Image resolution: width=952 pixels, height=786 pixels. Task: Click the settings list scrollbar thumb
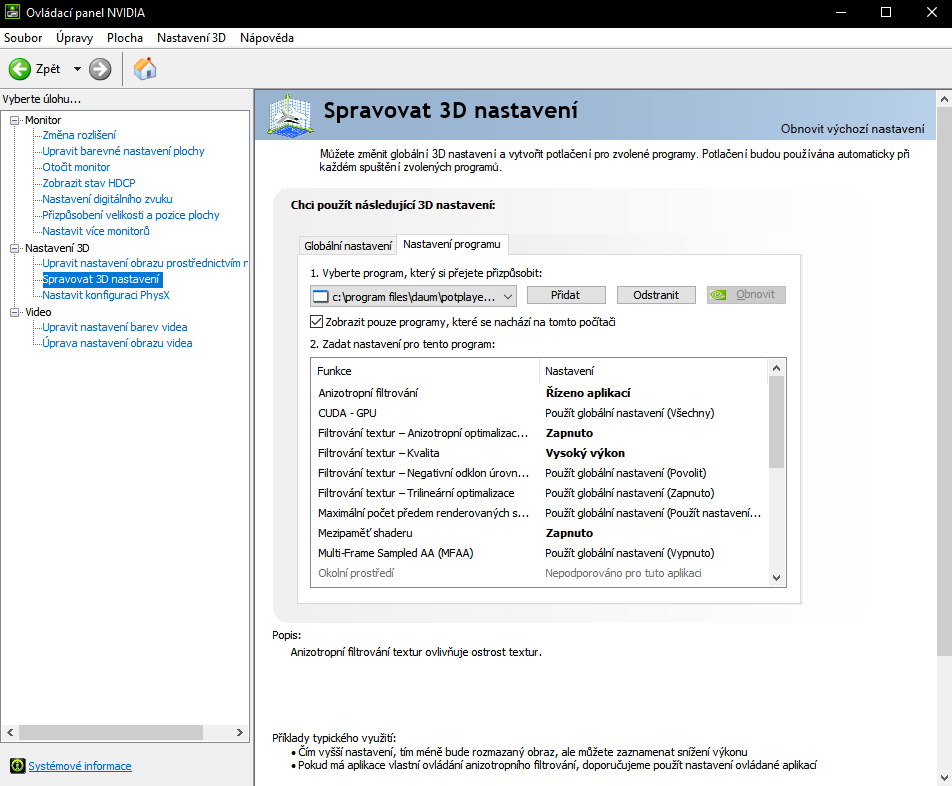pyautogui.click(x=776, y=422)
